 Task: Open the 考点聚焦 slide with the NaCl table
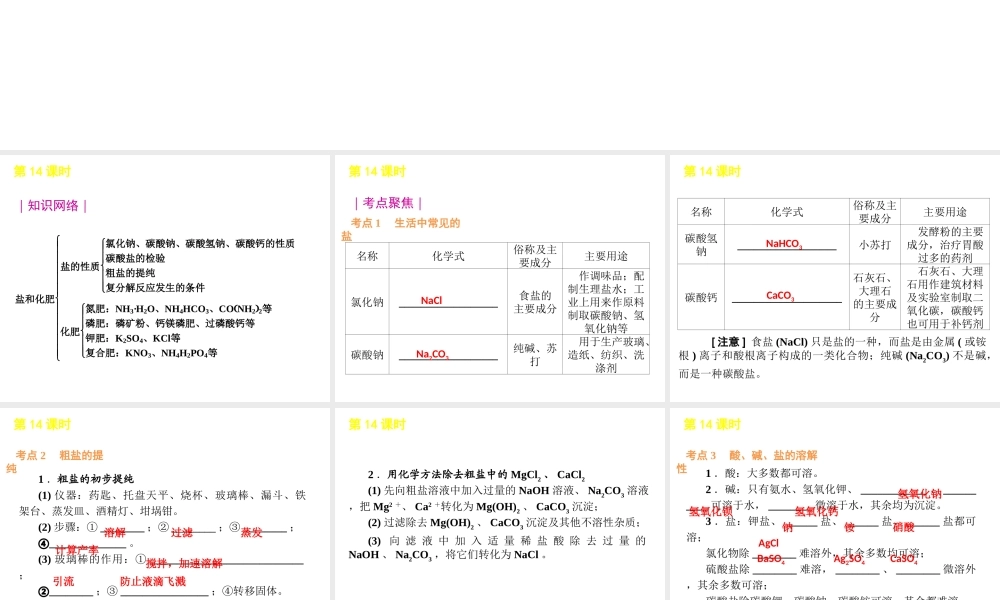coord(499,278)
